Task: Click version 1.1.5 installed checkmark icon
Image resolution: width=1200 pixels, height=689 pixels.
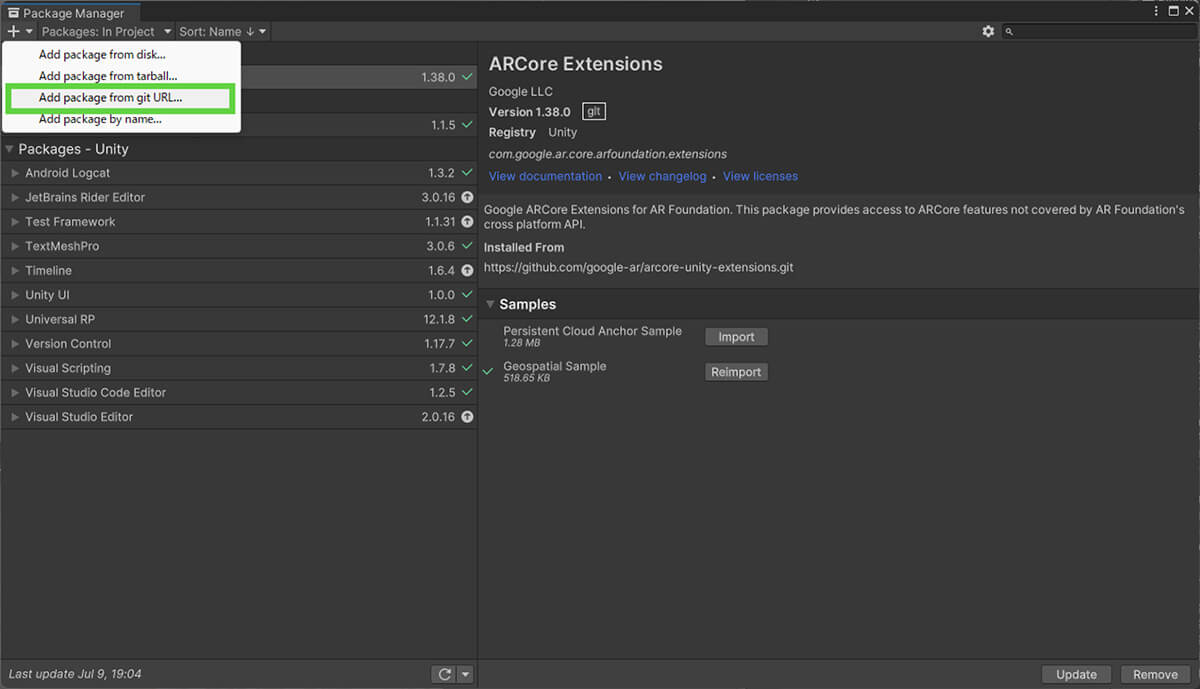Action: click(467, 125)
